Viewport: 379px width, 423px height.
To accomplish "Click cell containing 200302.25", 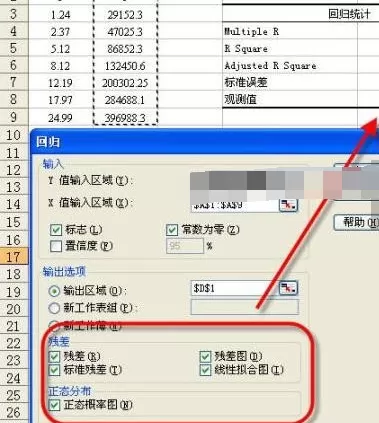I will coord(125,83).
